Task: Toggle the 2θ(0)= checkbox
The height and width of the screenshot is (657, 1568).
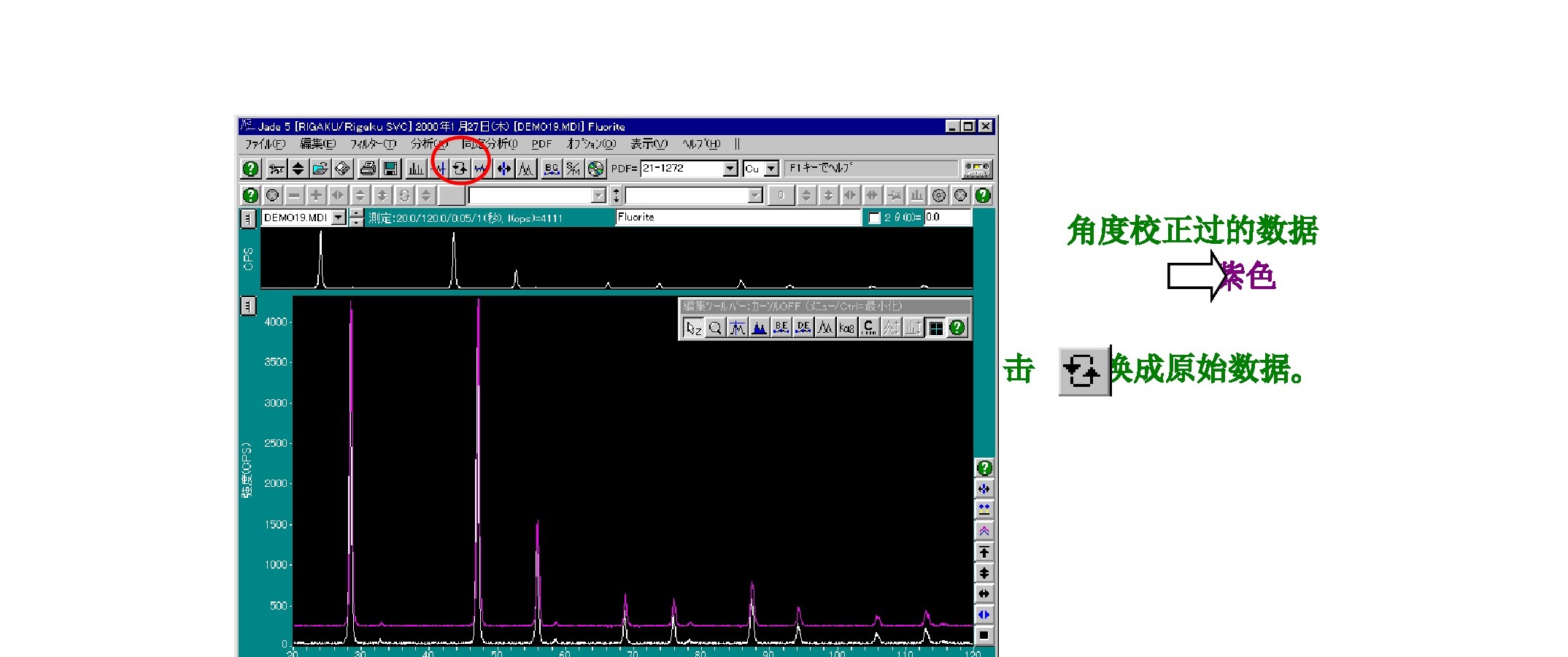Action: coord(874,218)
